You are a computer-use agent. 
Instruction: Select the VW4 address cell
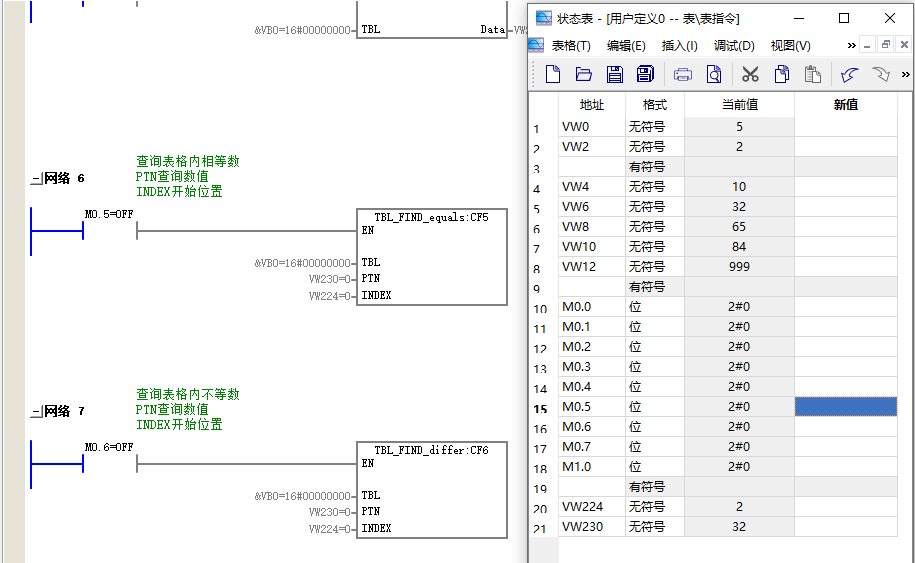[592, 187]
